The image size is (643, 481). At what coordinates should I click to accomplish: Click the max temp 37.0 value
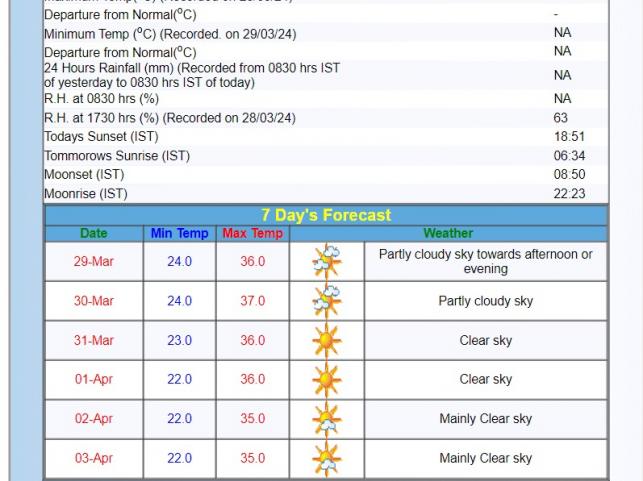pos(252,301)
